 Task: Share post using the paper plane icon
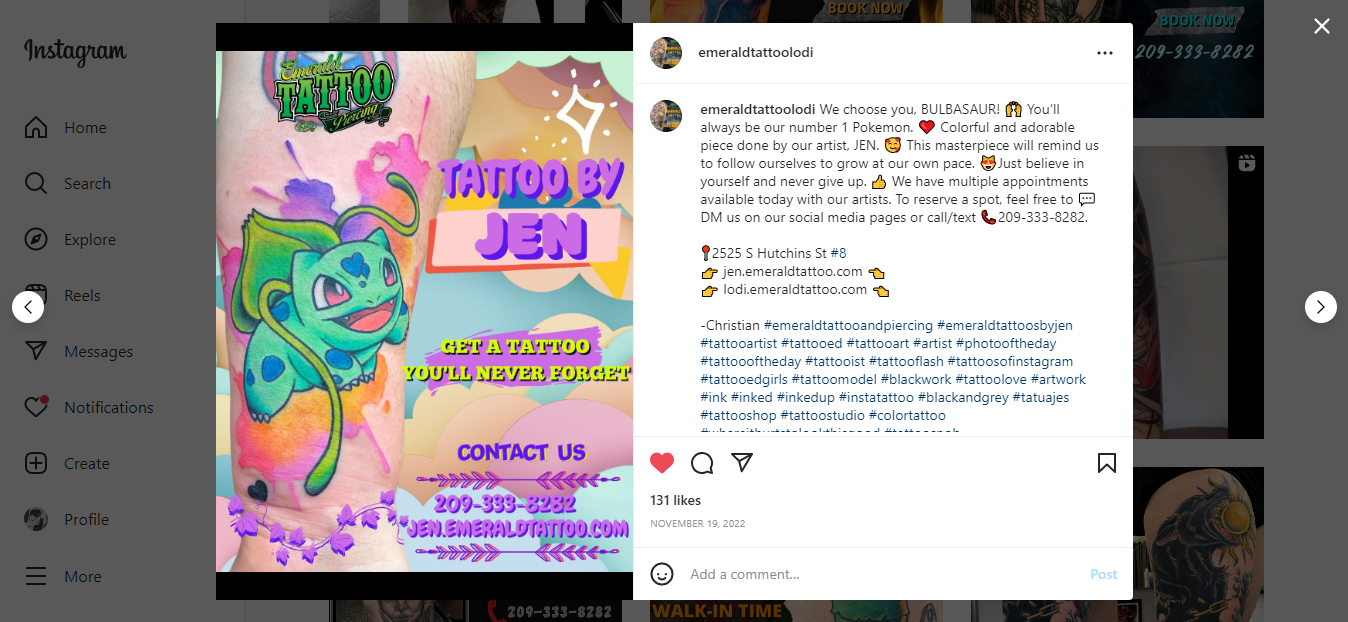click(x=741, y=462)
